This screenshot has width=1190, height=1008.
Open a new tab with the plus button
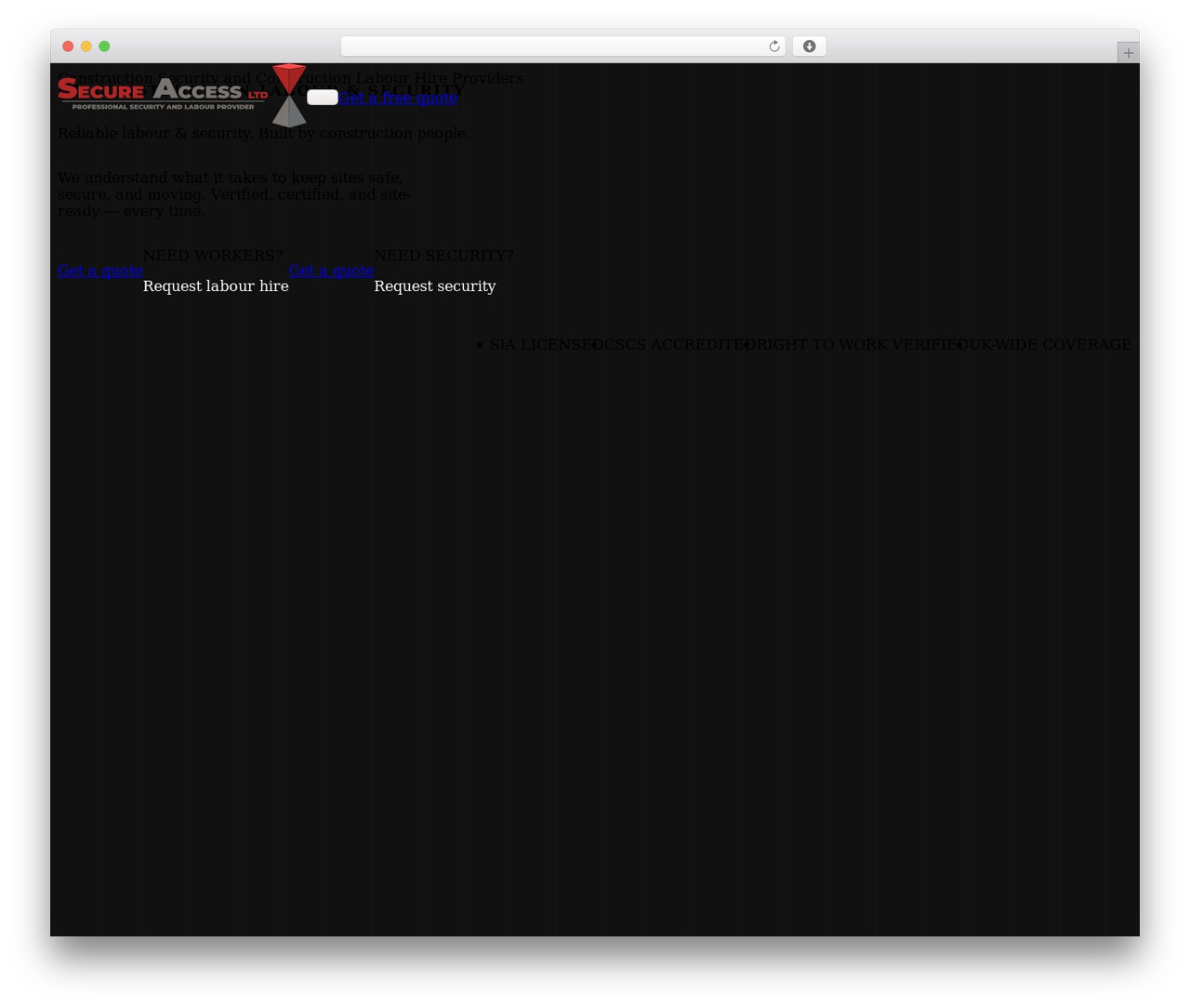(x=1128, y=53)
